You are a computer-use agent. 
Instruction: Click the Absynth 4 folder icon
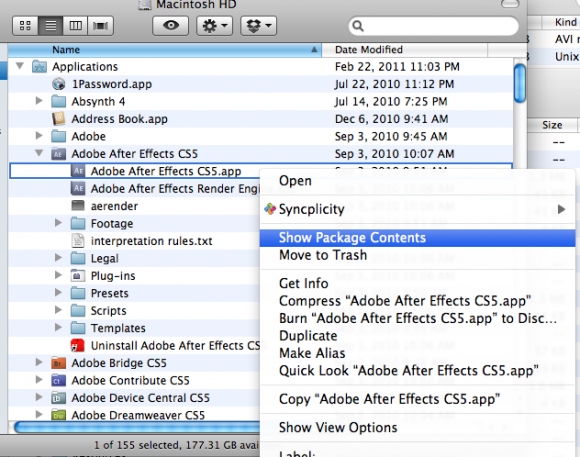[58, 101]
